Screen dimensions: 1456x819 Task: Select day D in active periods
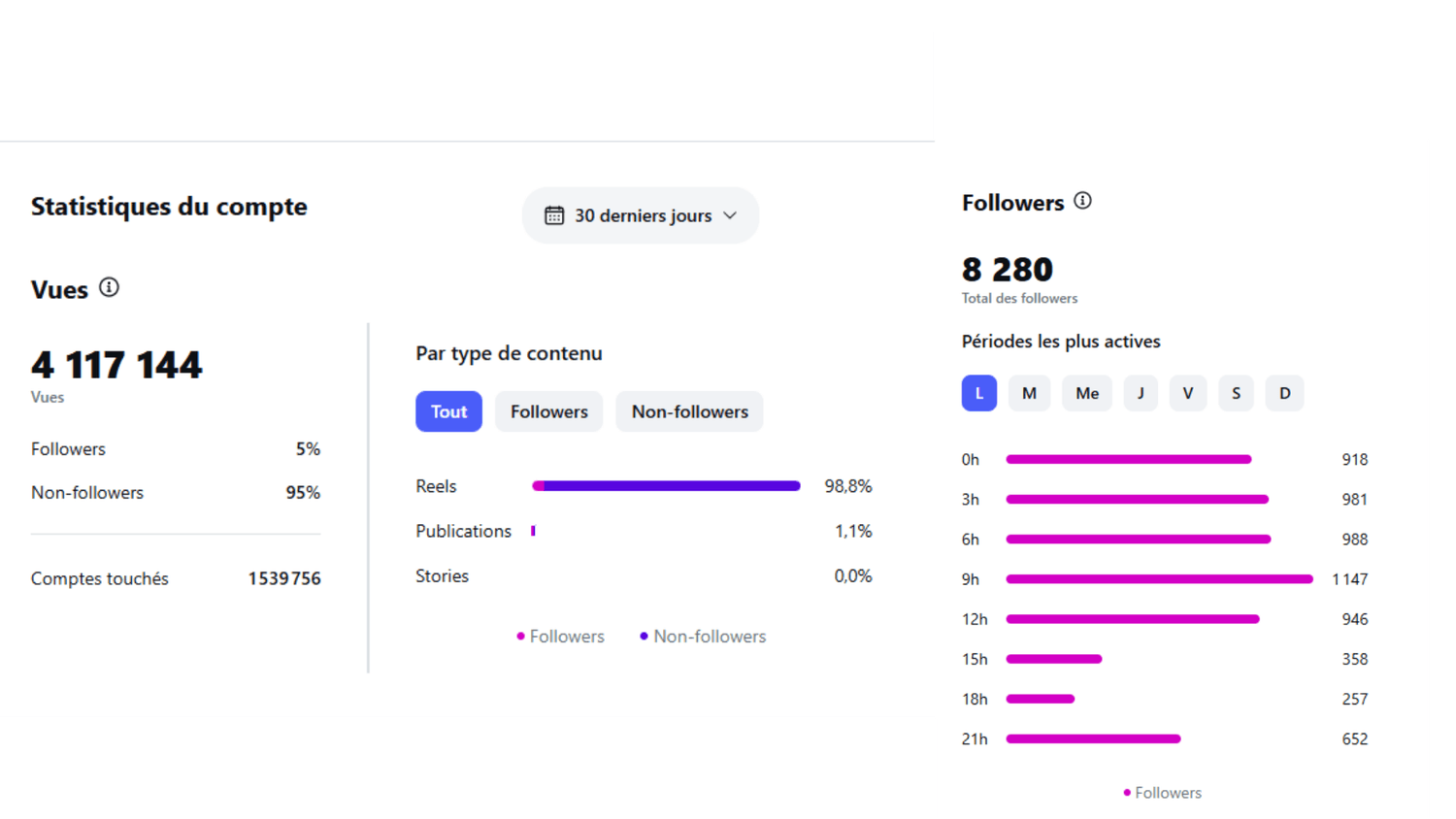pos(1284,393)
